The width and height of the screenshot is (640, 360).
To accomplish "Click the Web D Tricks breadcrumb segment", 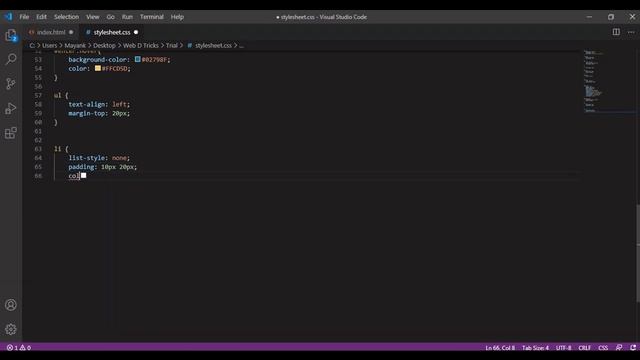I will 141,45.
